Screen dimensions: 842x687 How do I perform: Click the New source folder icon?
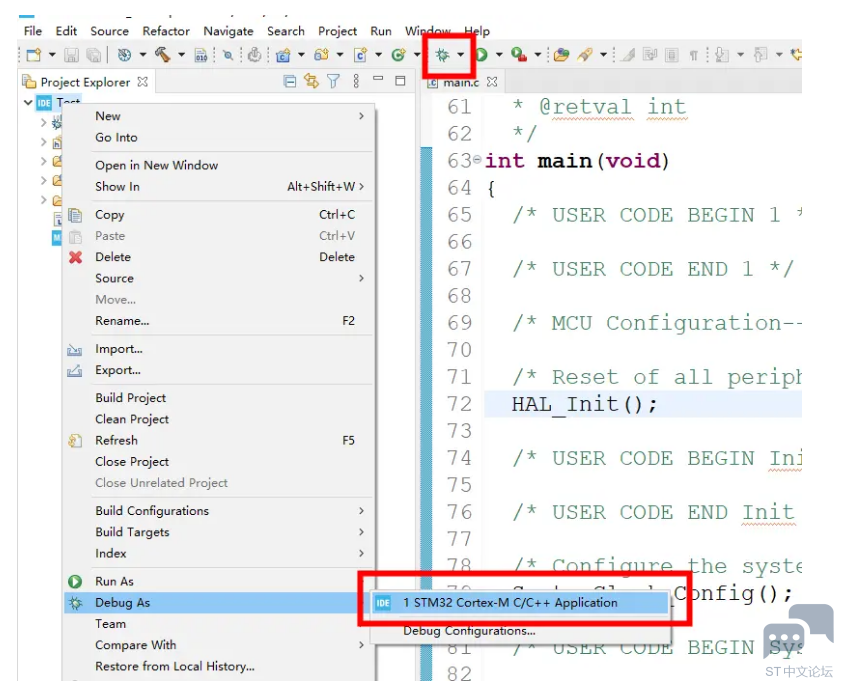coord(321,55)
